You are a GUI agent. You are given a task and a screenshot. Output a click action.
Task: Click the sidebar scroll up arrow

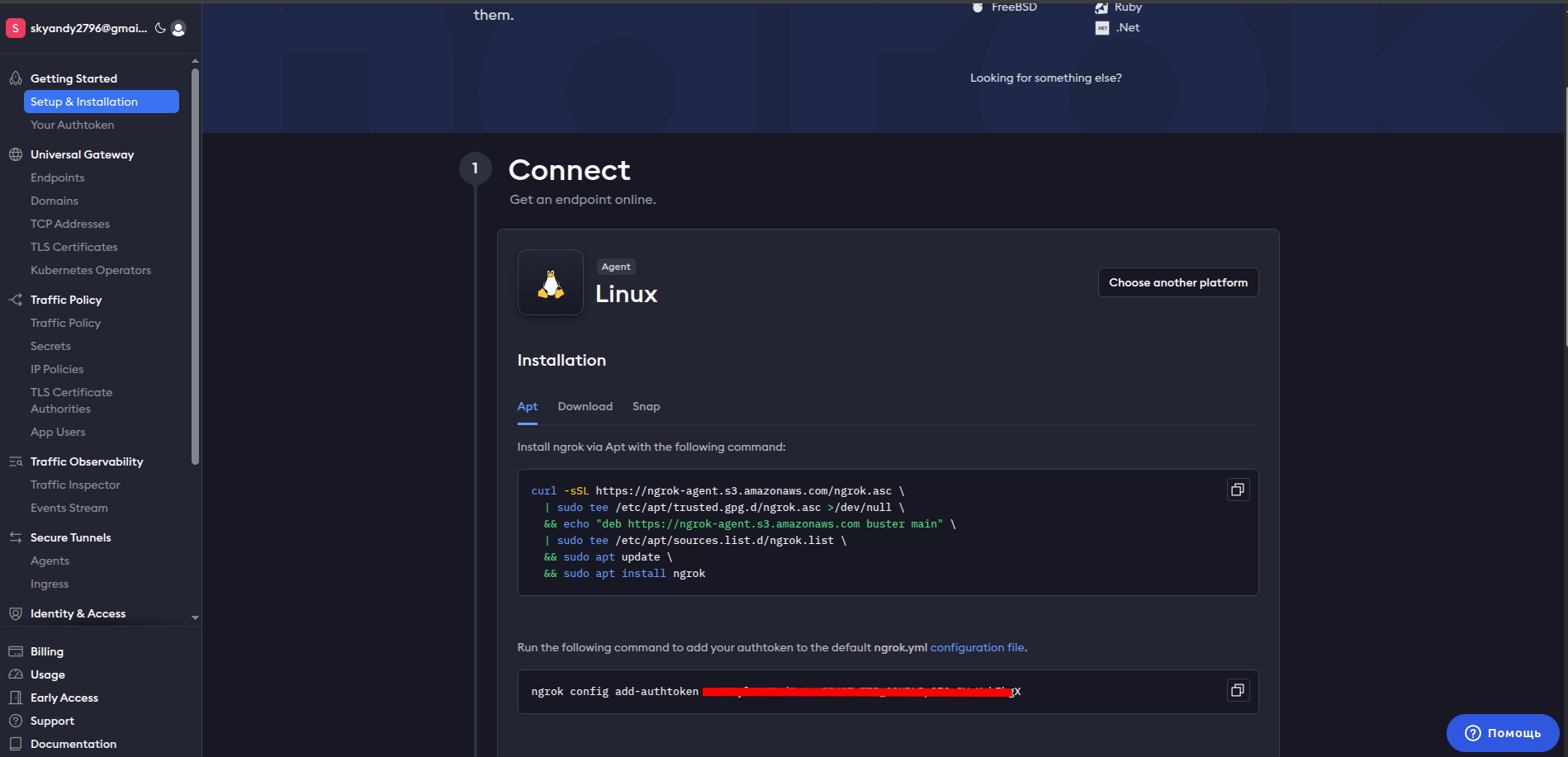195,60
